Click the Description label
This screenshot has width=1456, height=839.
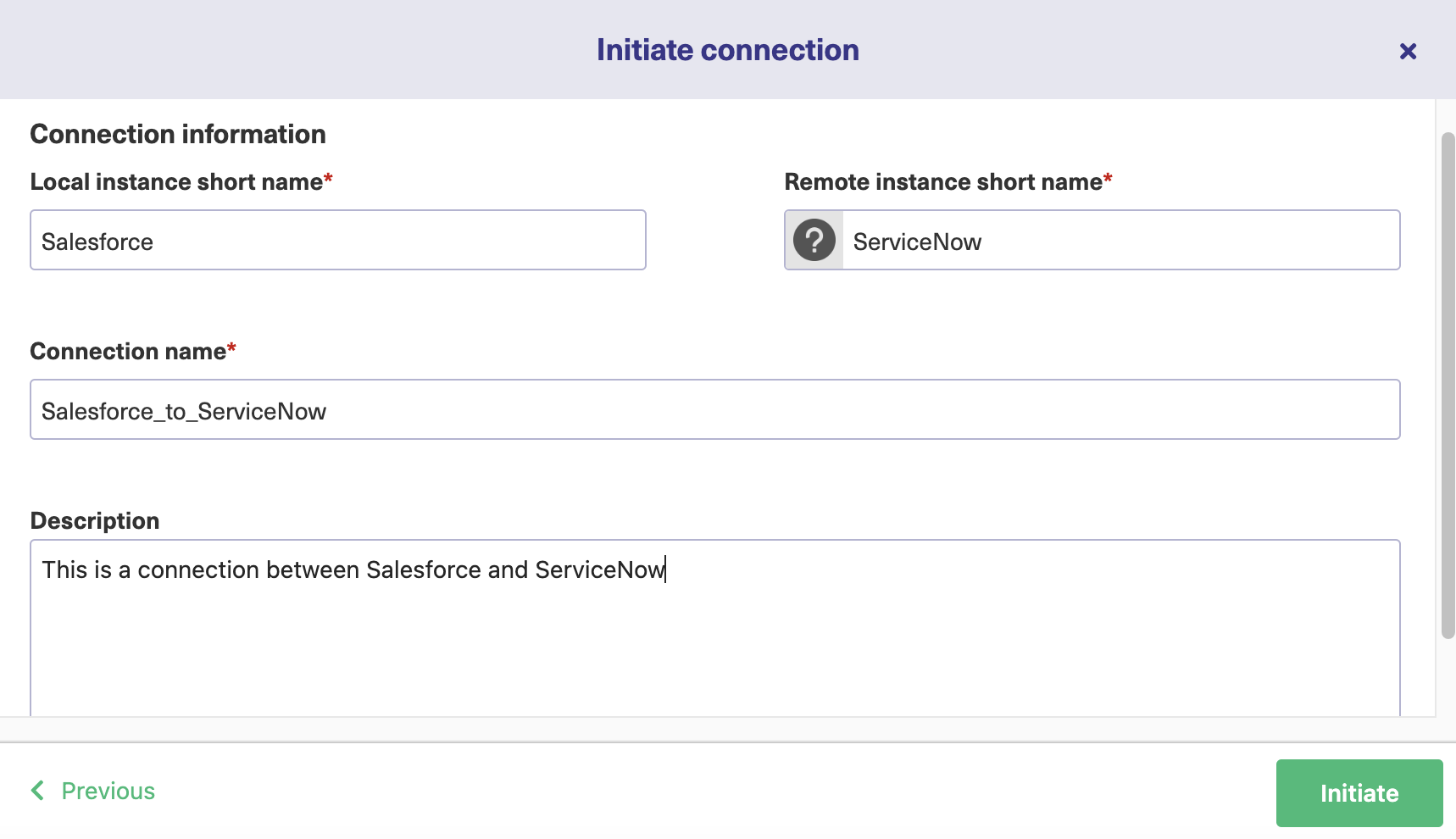point(95,520)
